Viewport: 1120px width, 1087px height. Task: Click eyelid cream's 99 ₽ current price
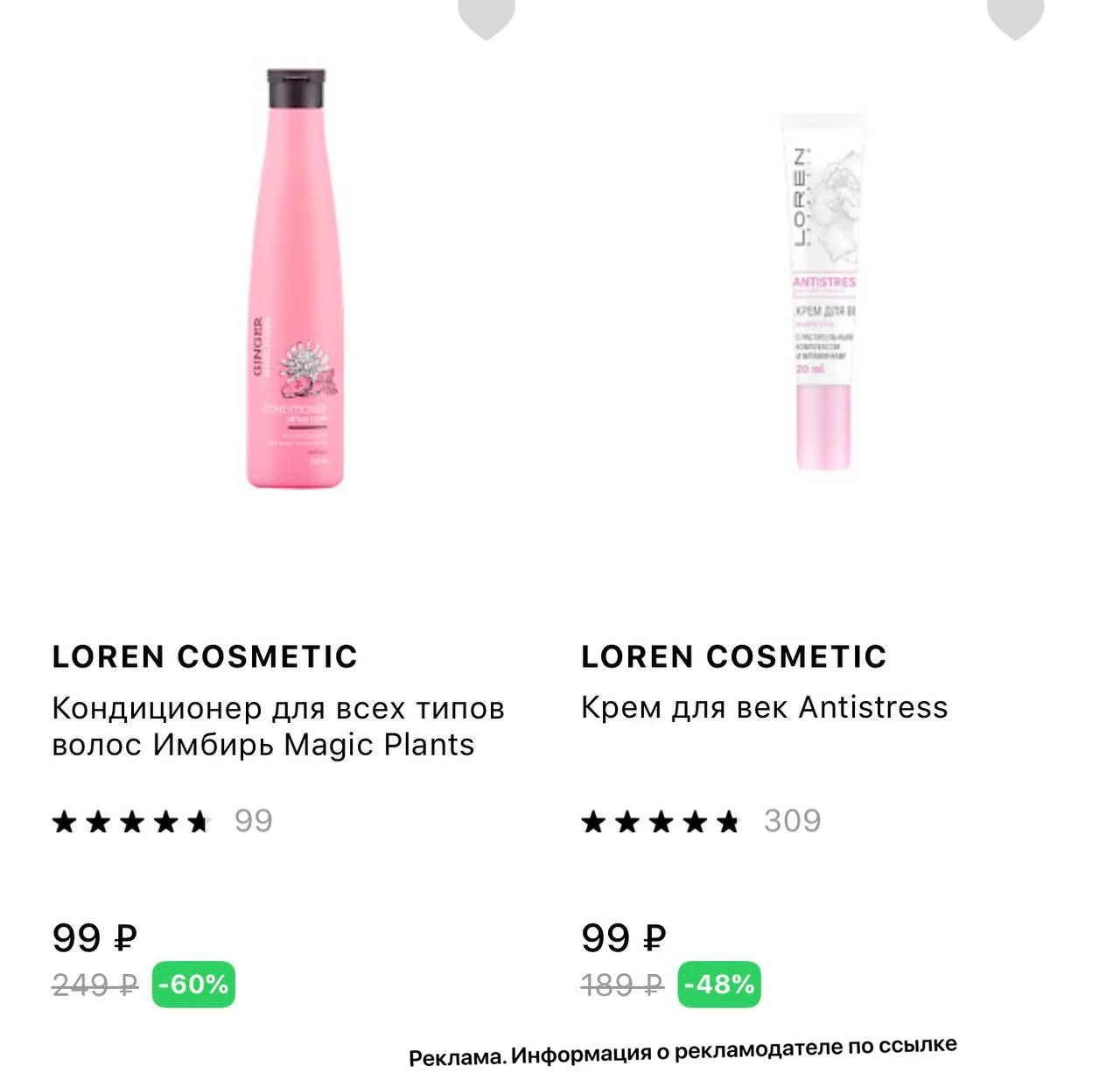click(x=624, y=938)
